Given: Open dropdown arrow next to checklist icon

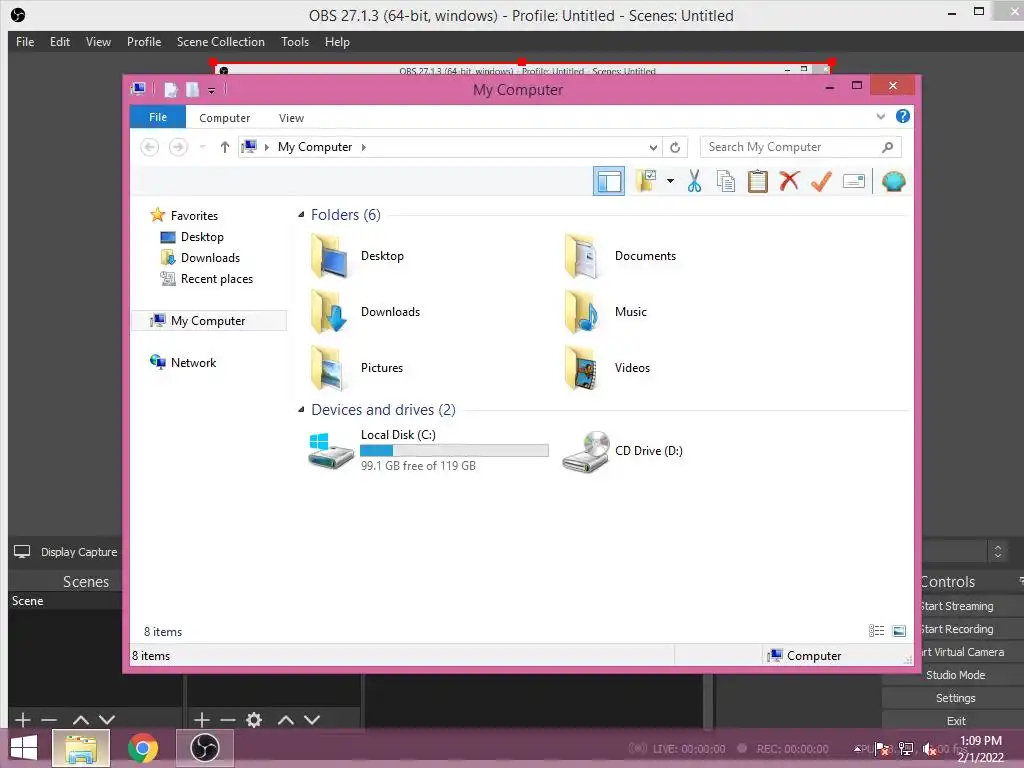Looking at the screenshot, I should coord(671,181).
